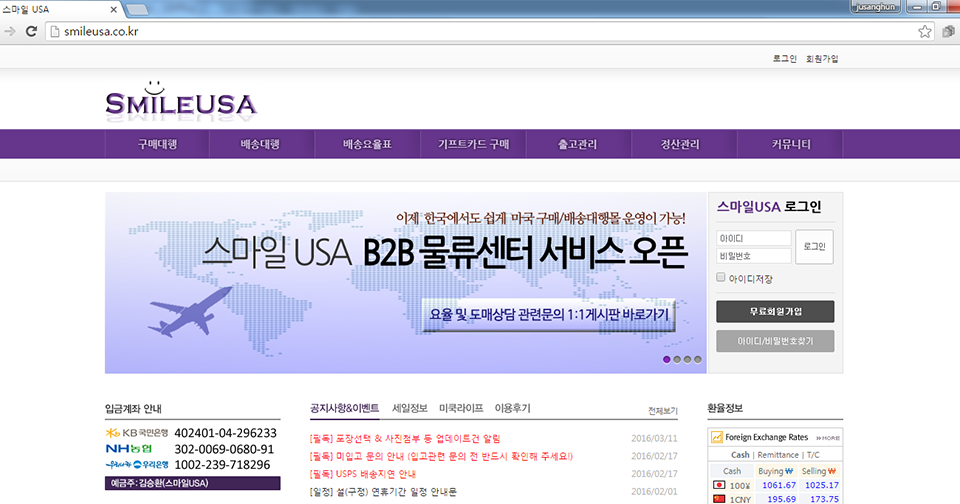The image size is (960, 504).
Task: Click the browser forward arrow
Action: click(9, 31)
